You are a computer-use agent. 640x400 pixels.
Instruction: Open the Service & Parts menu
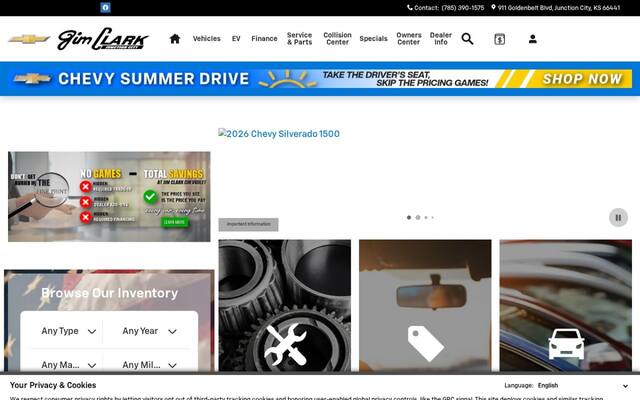pos(299,39)
